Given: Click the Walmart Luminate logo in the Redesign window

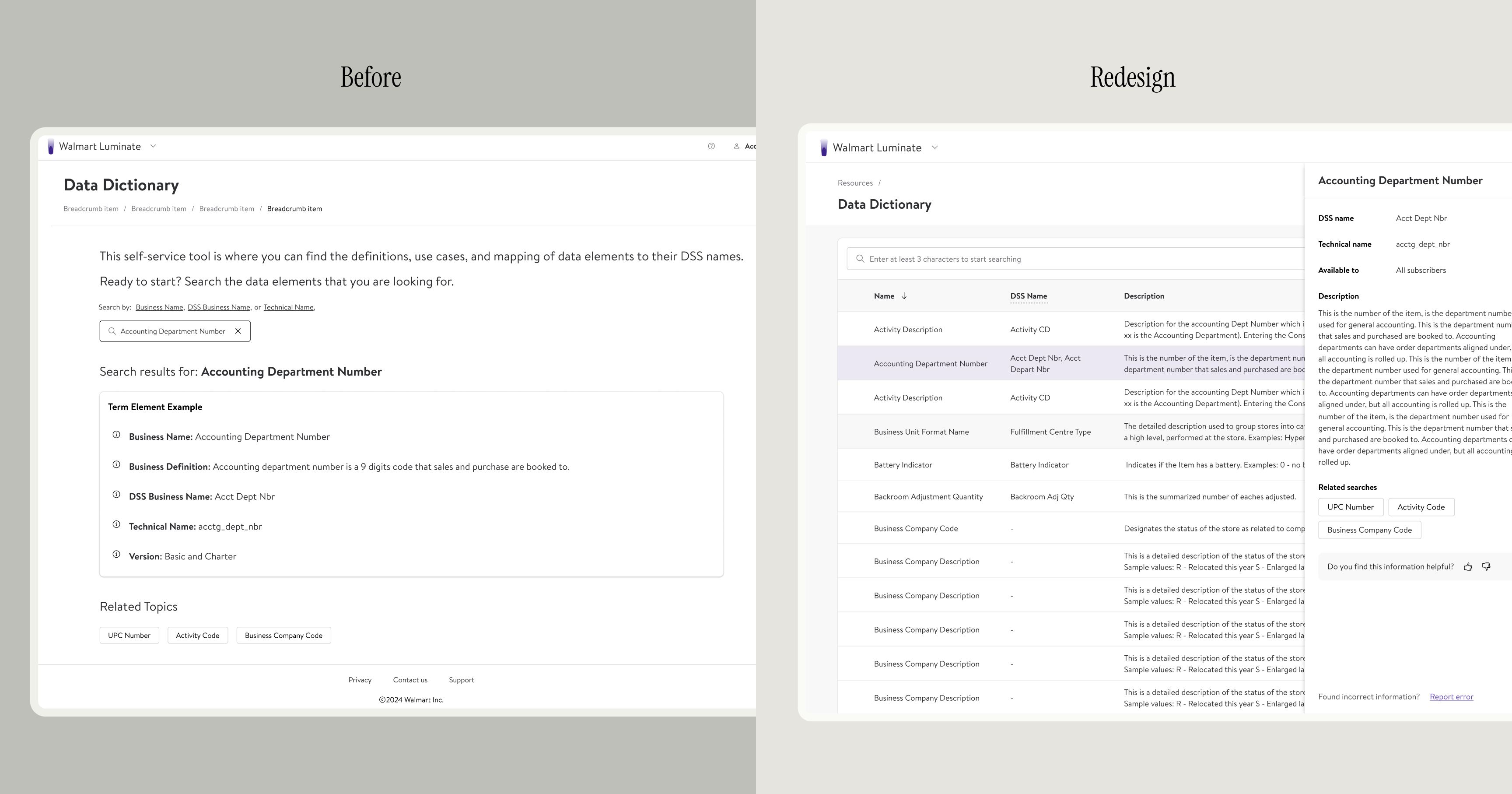Looking at the screenshot, I should 824,148.
